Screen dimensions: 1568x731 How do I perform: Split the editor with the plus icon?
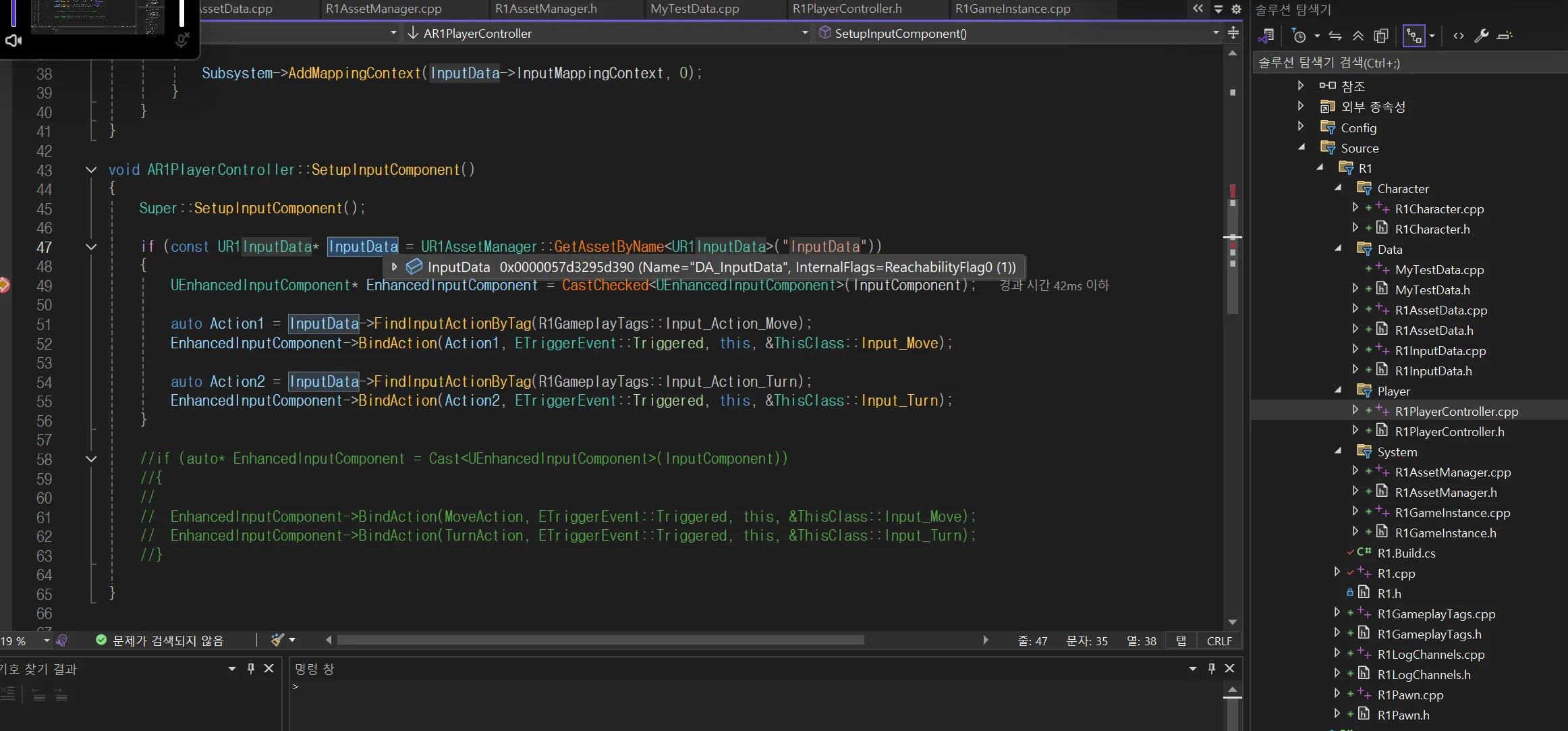pos(1233,32)
